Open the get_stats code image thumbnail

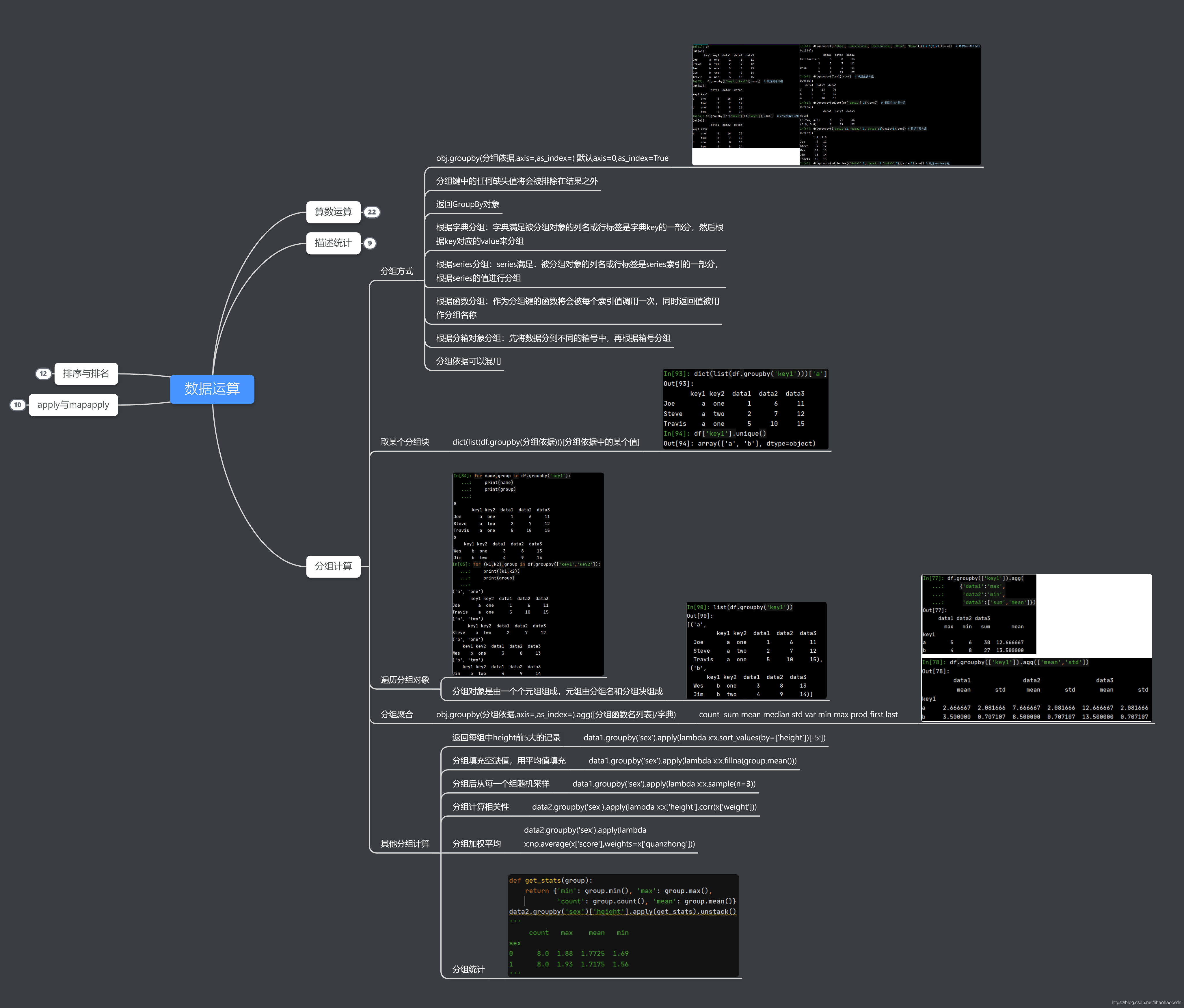[623, 925]
